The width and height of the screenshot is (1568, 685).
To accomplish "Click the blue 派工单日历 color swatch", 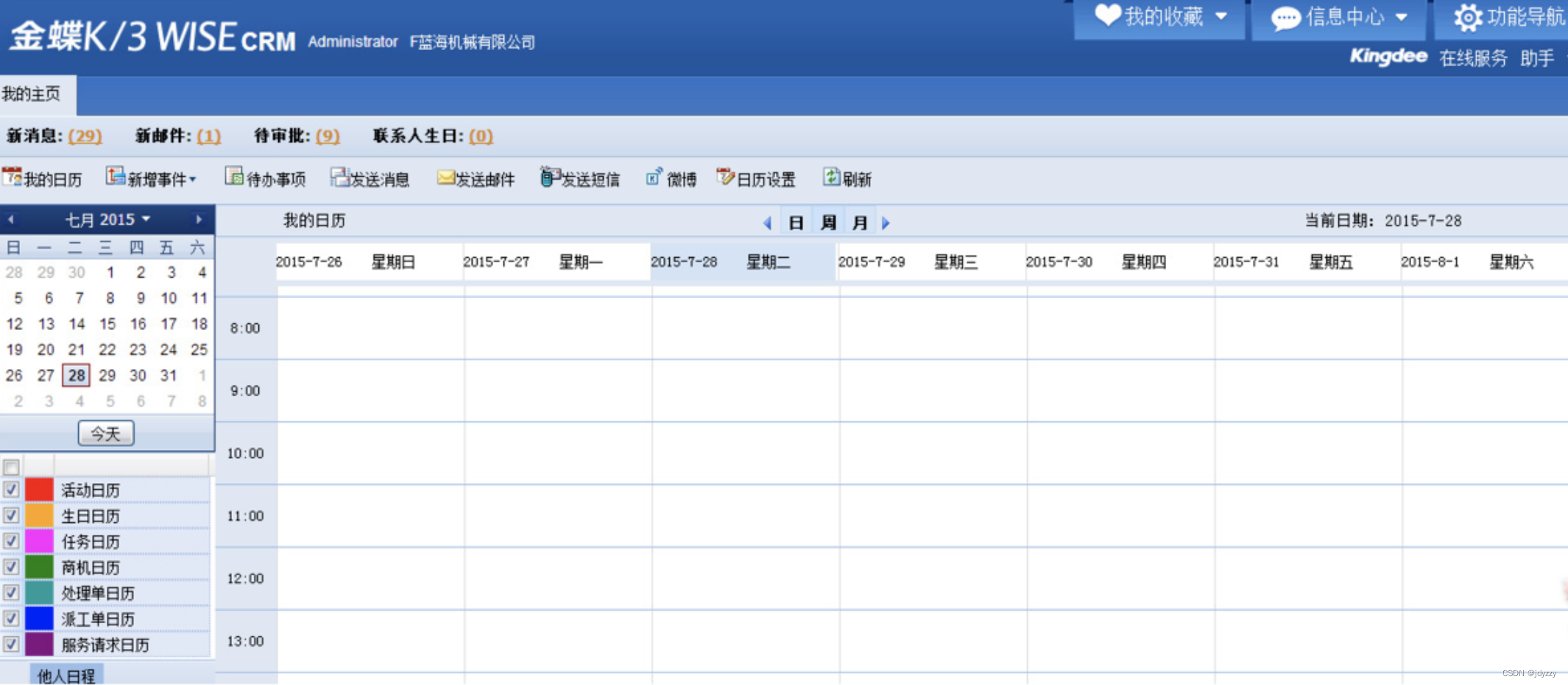I will (39, 618).
